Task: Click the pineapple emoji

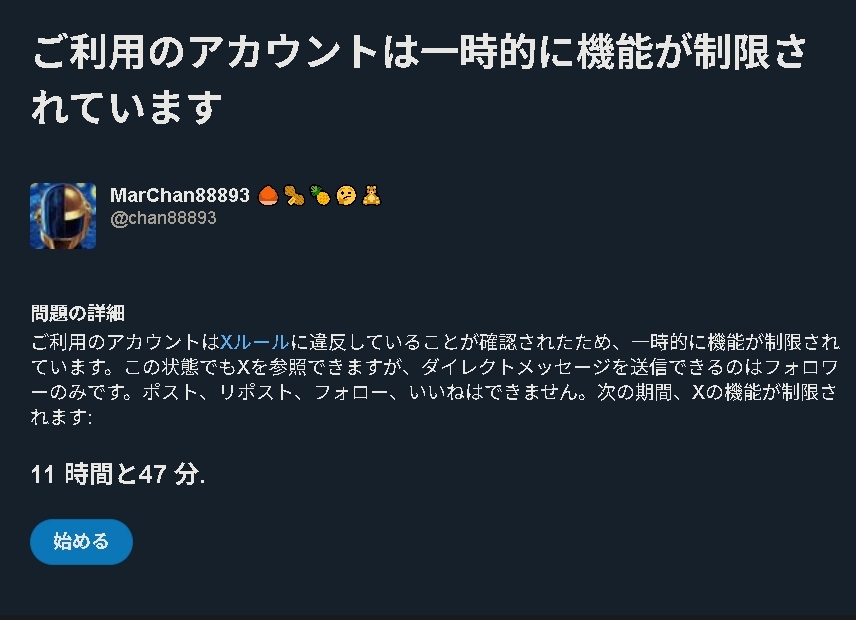Action: [x=320, y=195]
